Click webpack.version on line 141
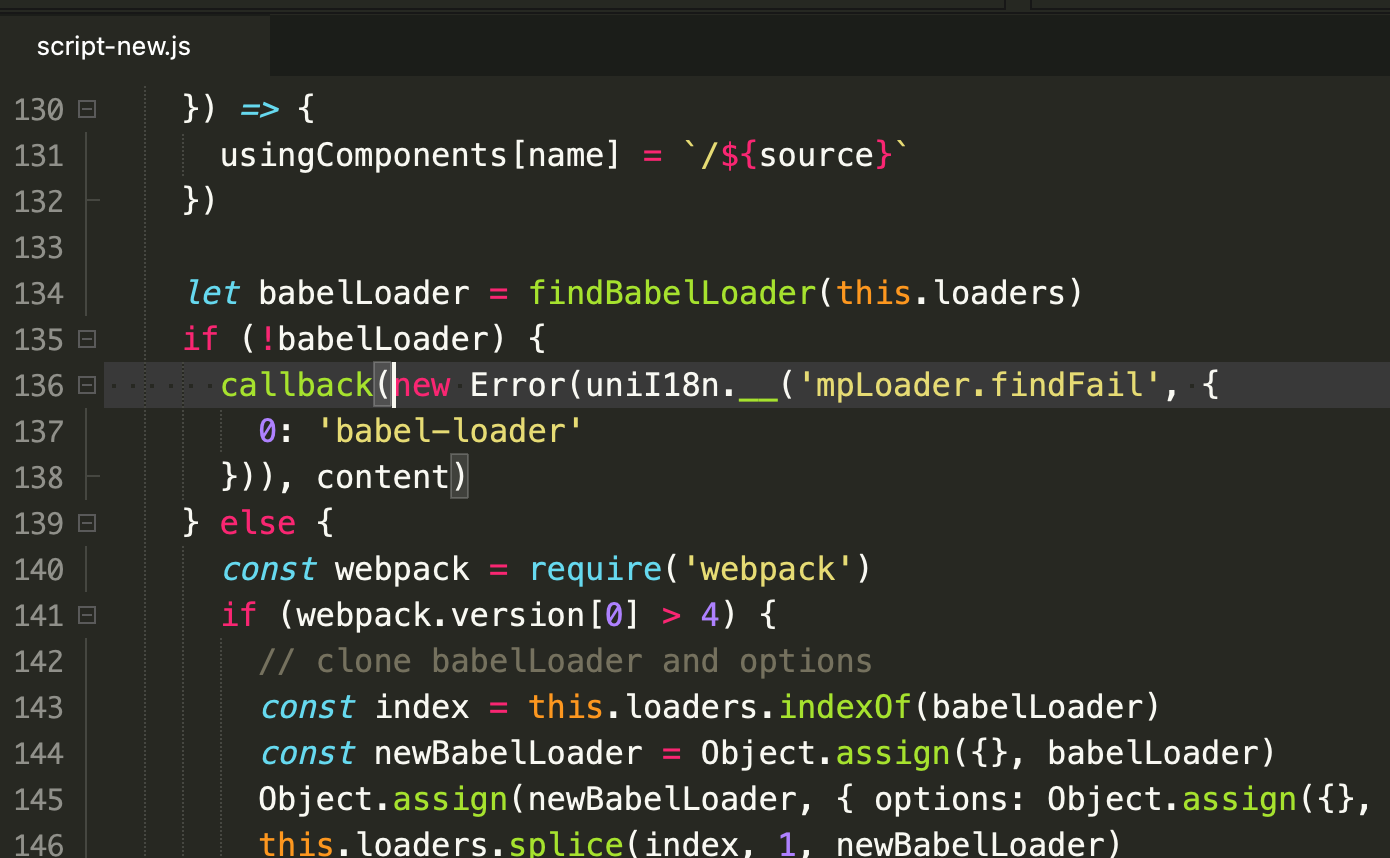The height and width of the screenshot is (858, 1390). (x=440, y=616)
